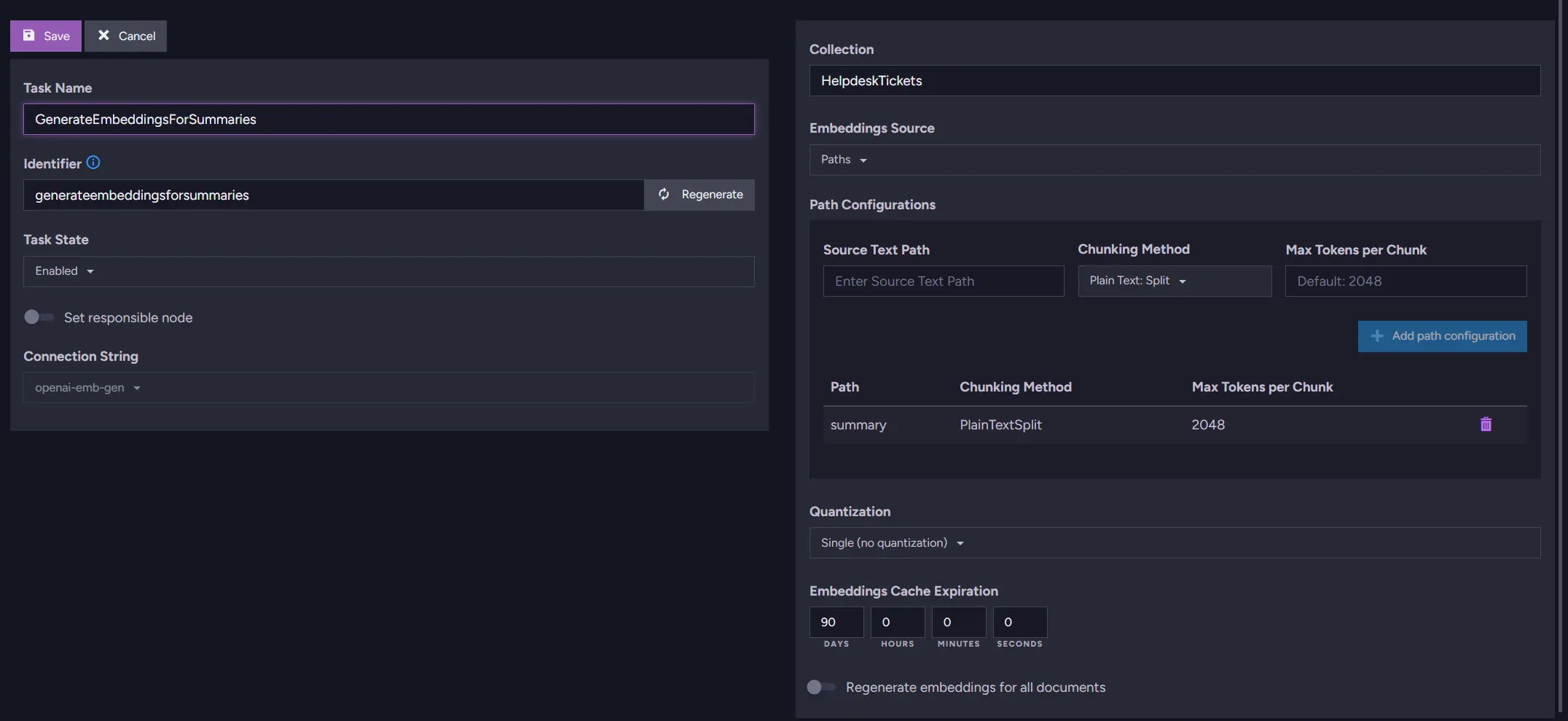Image resolution: width=1568 pixels, height=721 pixels.
Task: Click the Max Tokens per Chunk field
Action: (x=1405, y=281)
